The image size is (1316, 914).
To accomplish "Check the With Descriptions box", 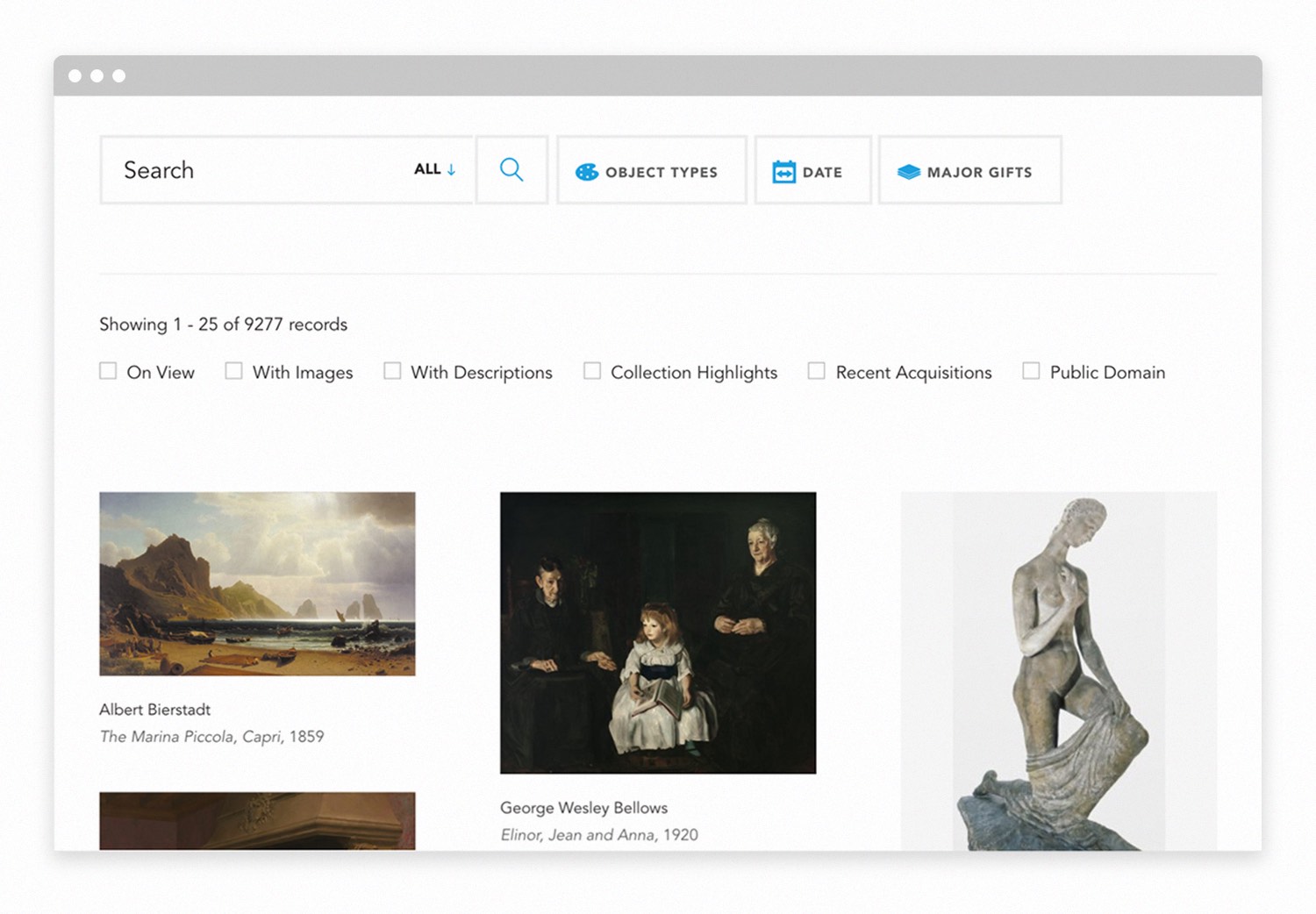I will click(392, 371).
